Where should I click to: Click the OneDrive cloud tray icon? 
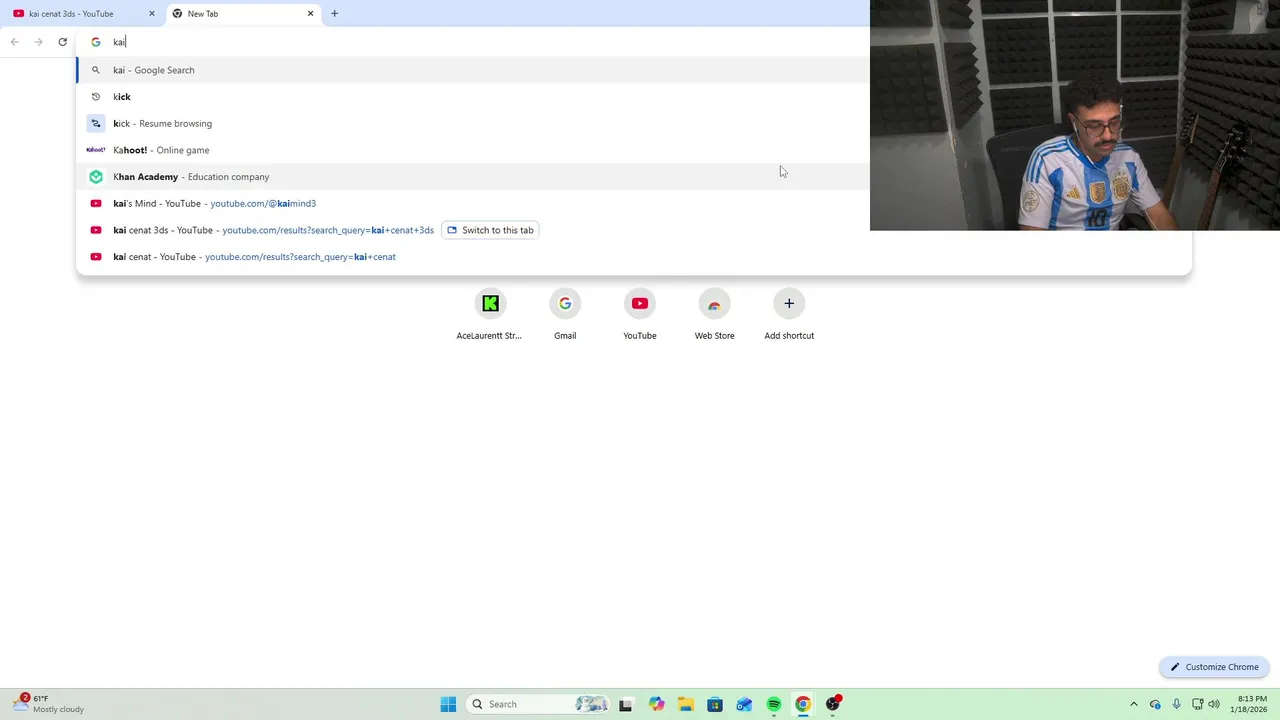[1155, 704]
